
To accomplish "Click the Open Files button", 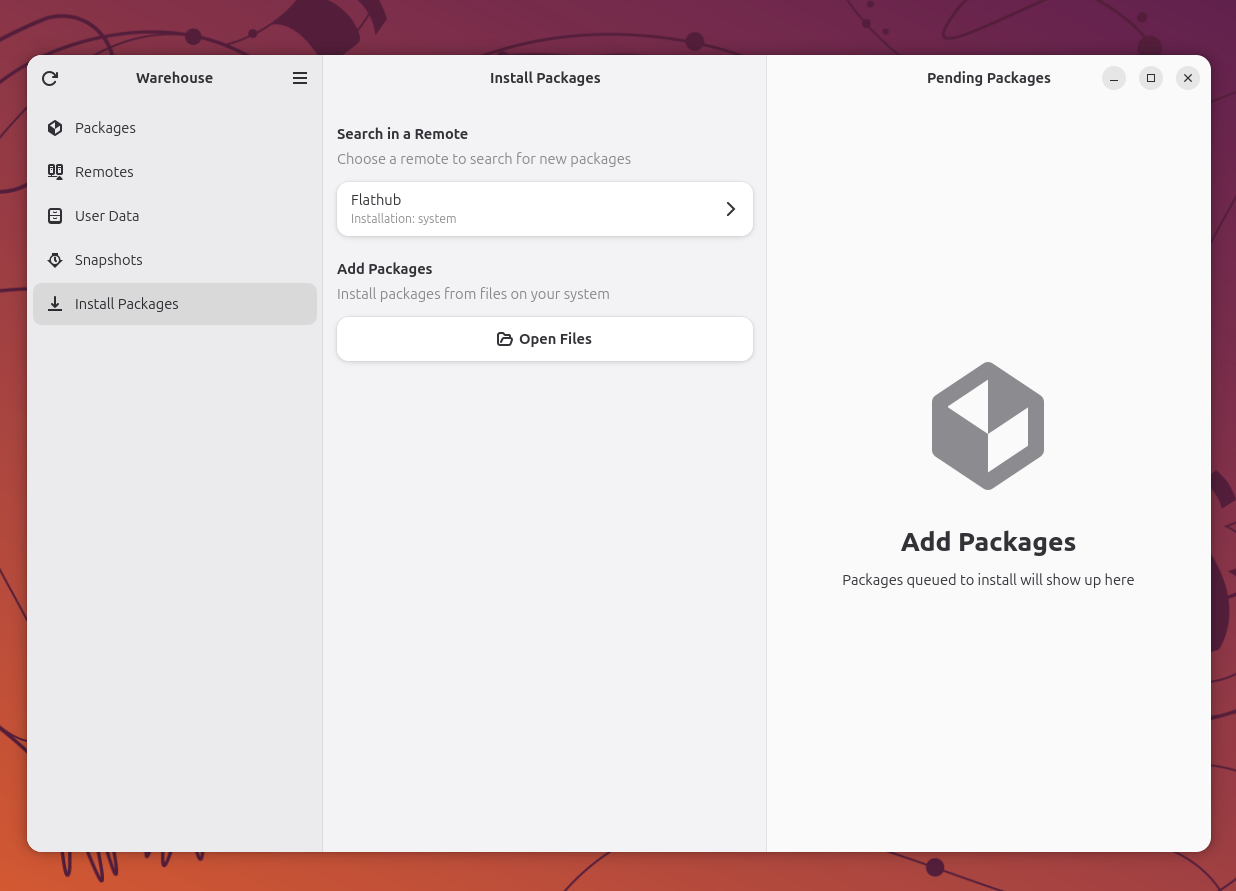I will (545, 339).
